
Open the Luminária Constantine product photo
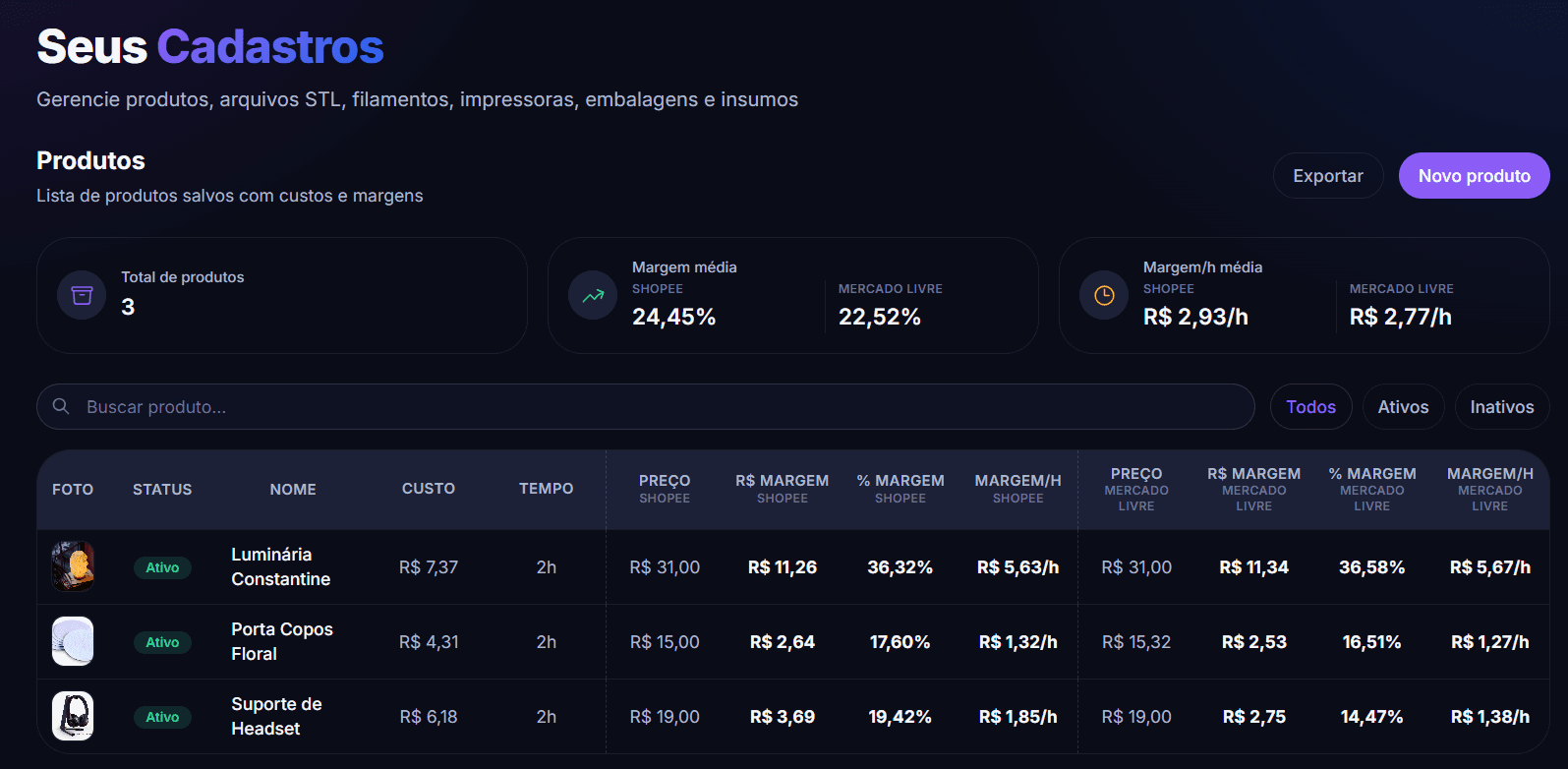73,566
